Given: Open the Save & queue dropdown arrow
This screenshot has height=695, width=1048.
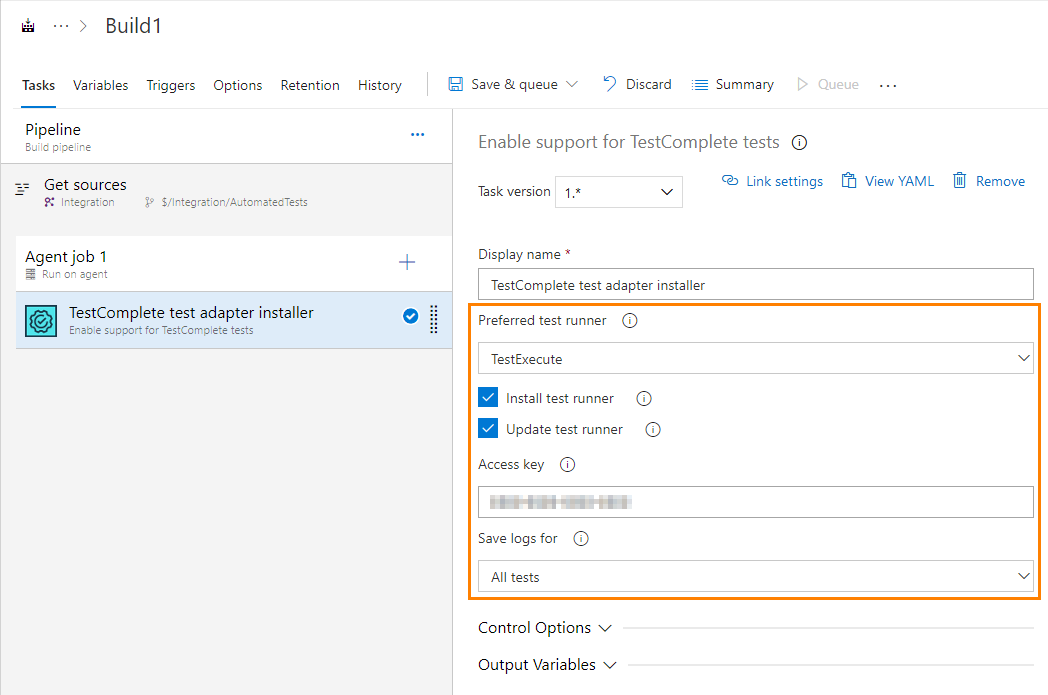Looking at the screenshot, I should 571,84.
